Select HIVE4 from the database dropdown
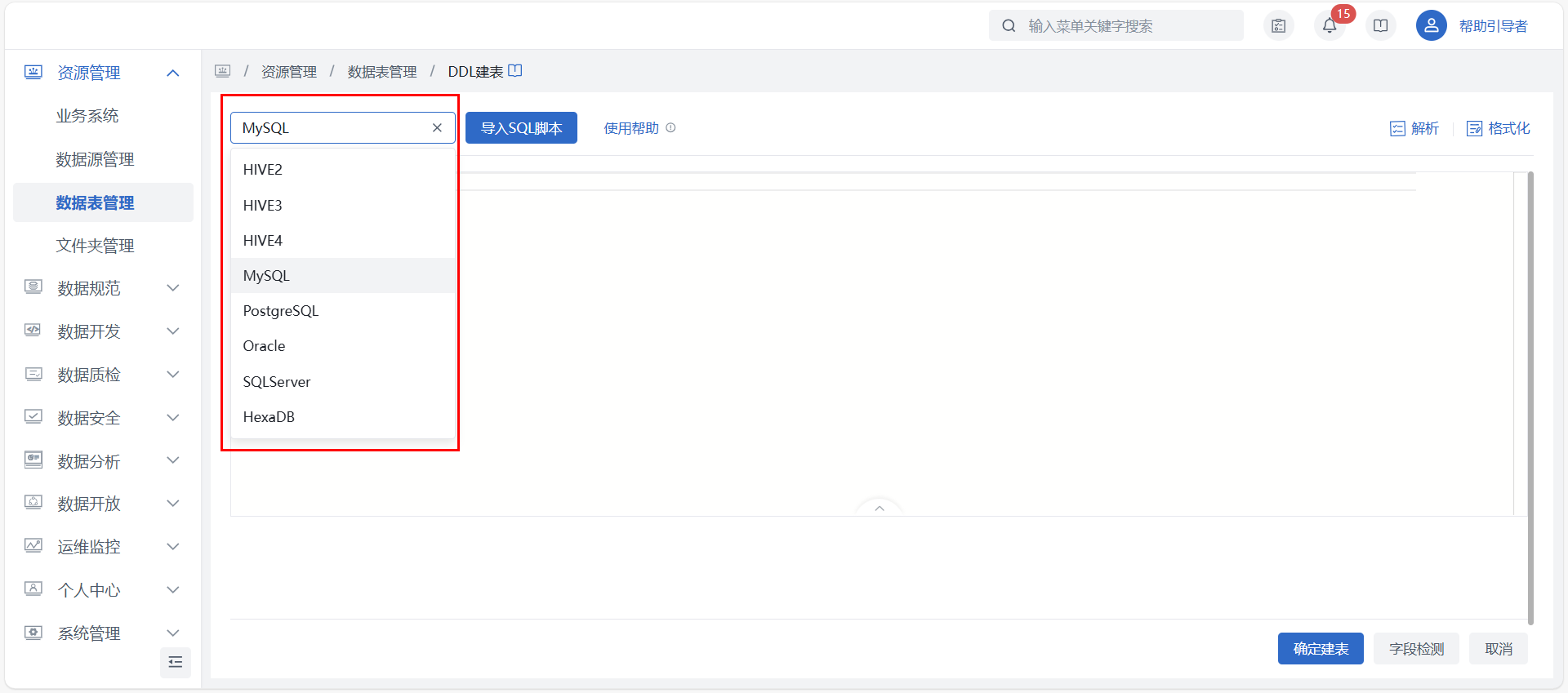 343,240
